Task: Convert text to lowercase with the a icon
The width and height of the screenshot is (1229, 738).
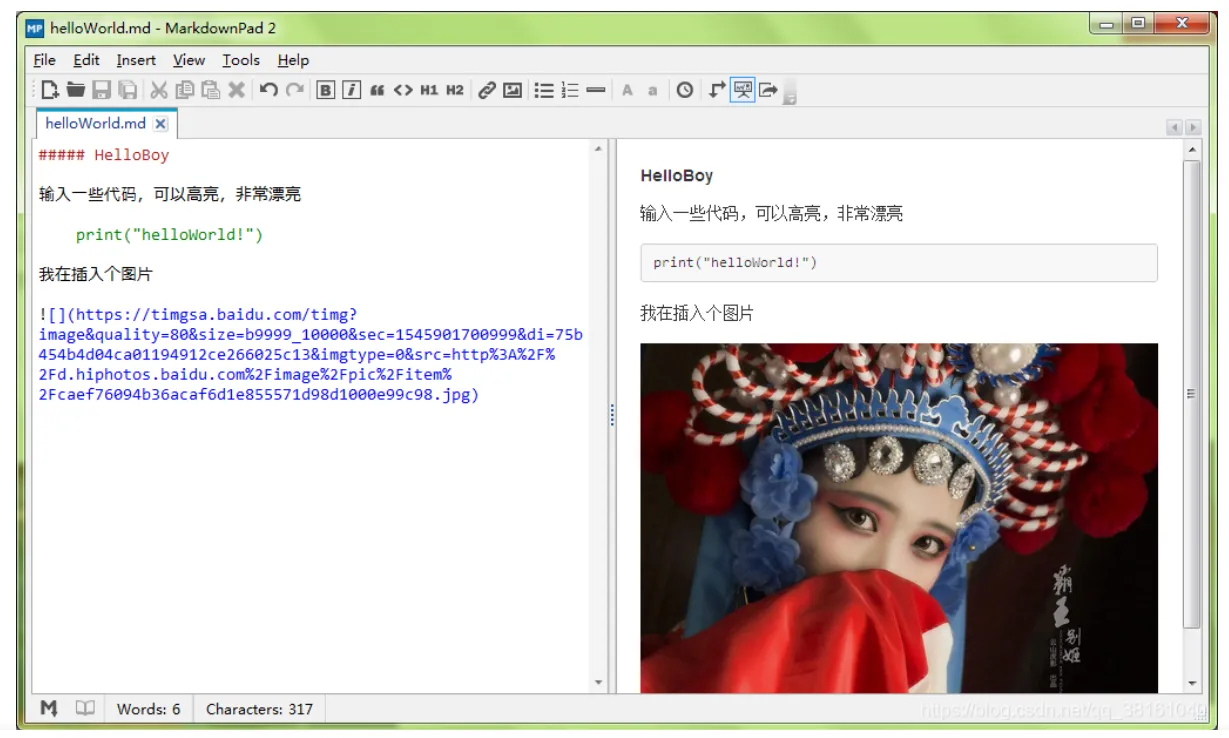Action: pyautogui.click(x=653, y=90)
